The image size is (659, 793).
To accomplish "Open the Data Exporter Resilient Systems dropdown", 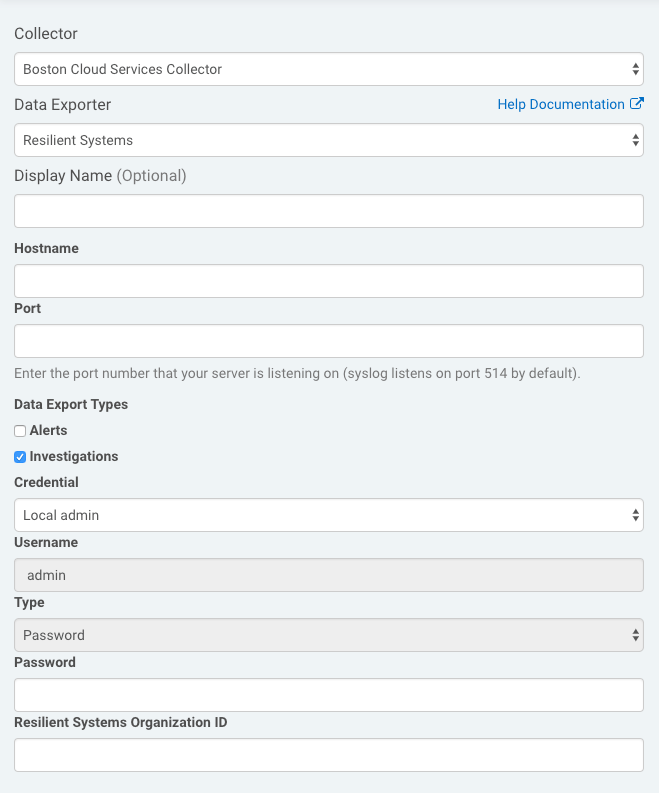I will (x=329, y=140).
